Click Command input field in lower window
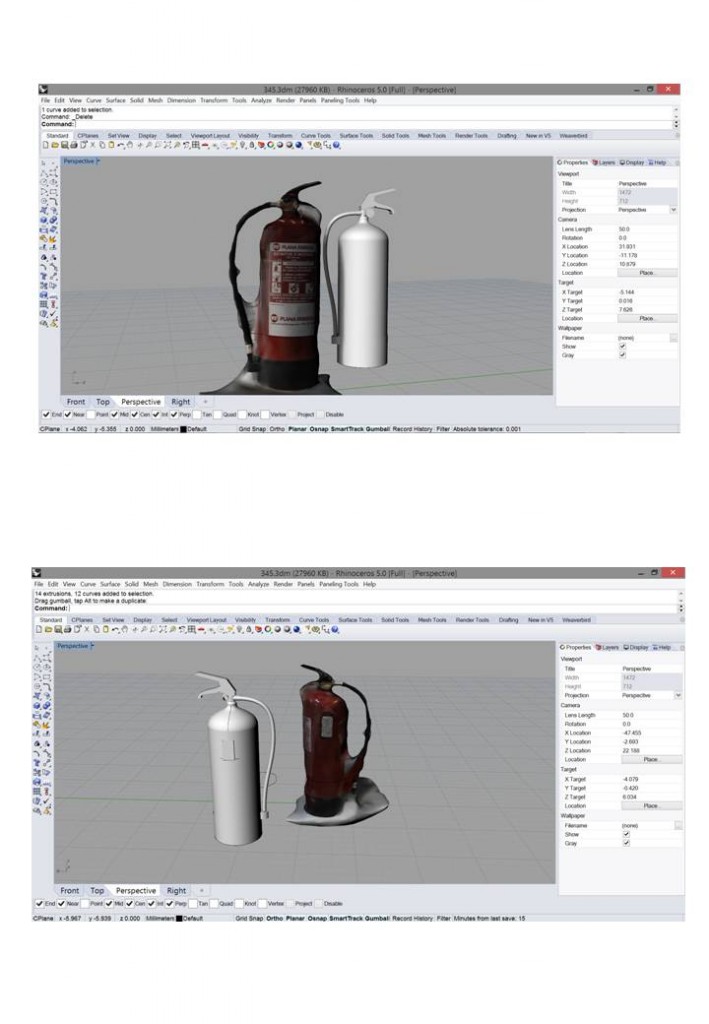 coord(372,607)
